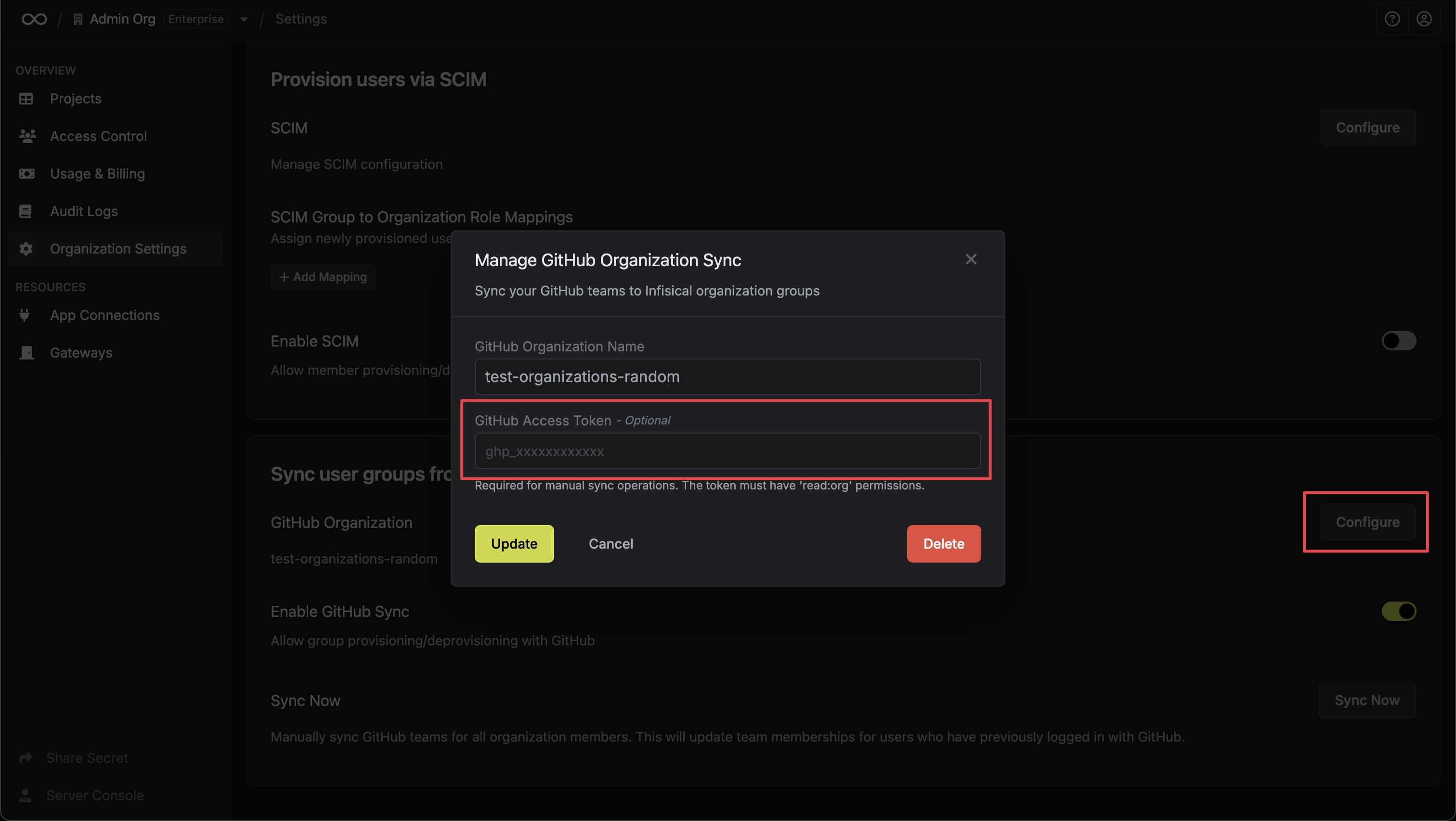
Task: Click the 'Allow group provisioning/deprovisioning with GitHub' text
Action: (x=432, y=641)
